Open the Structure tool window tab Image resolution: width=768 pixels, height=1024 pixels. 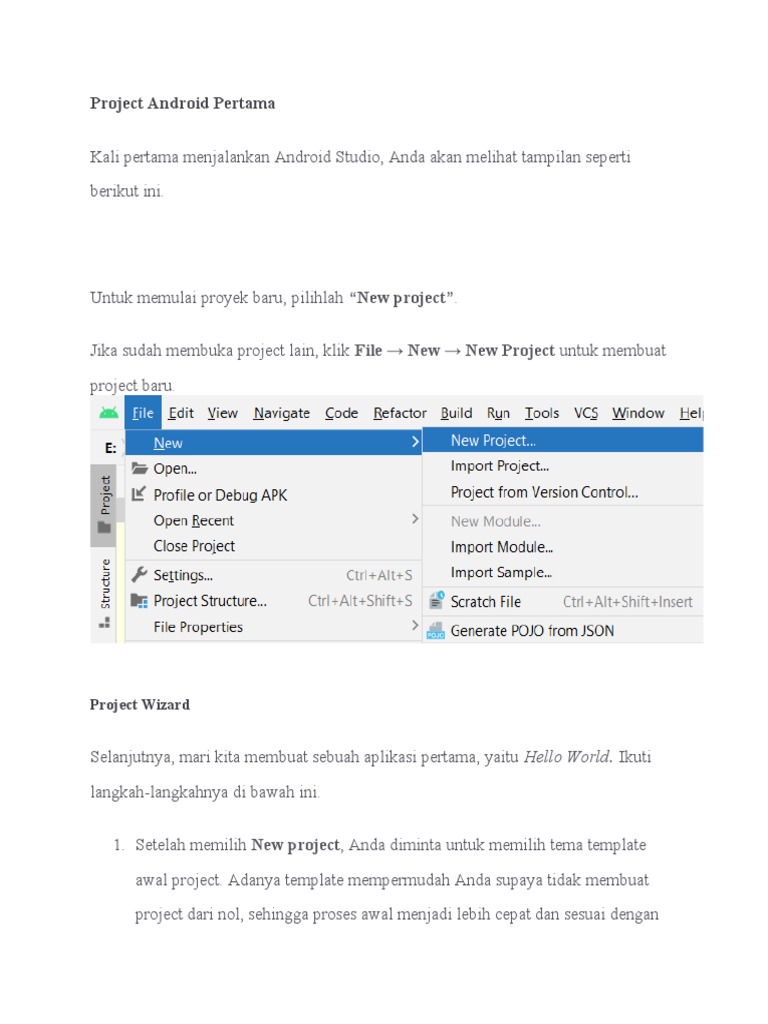point(104,593)
